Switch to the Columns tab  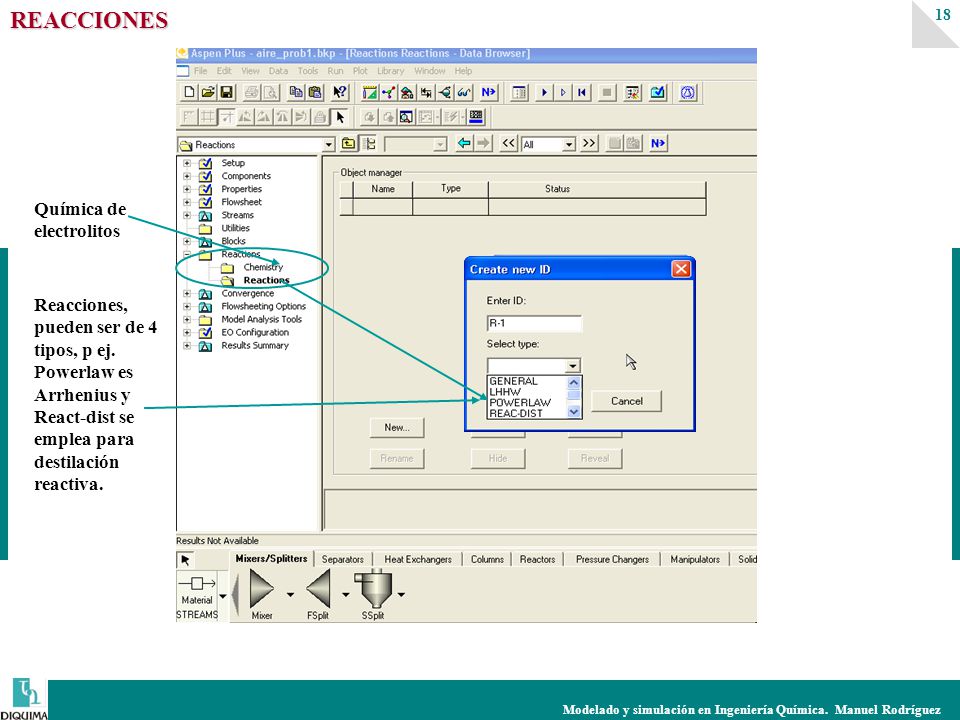pos(487,559)
